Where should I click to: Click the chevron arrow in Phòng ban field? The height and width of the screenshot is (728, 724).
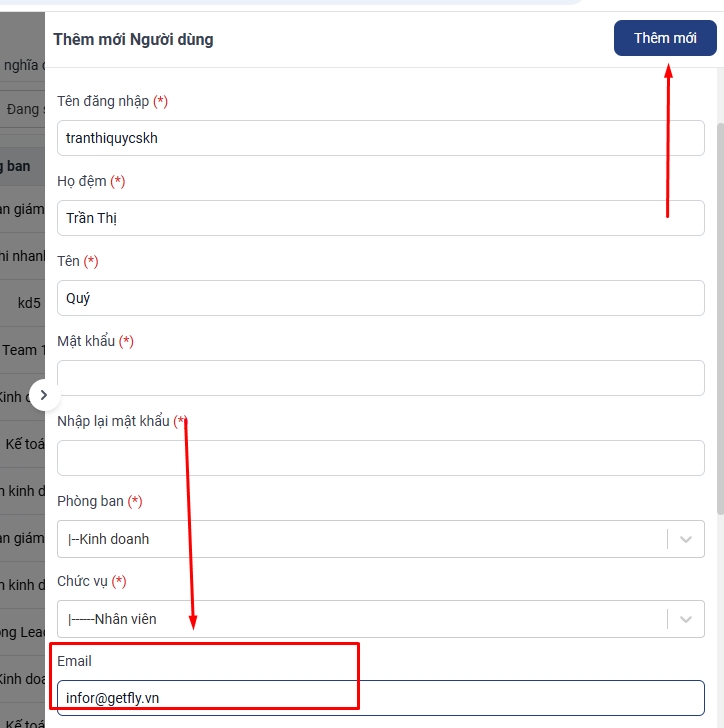click(x=686, y=539)
